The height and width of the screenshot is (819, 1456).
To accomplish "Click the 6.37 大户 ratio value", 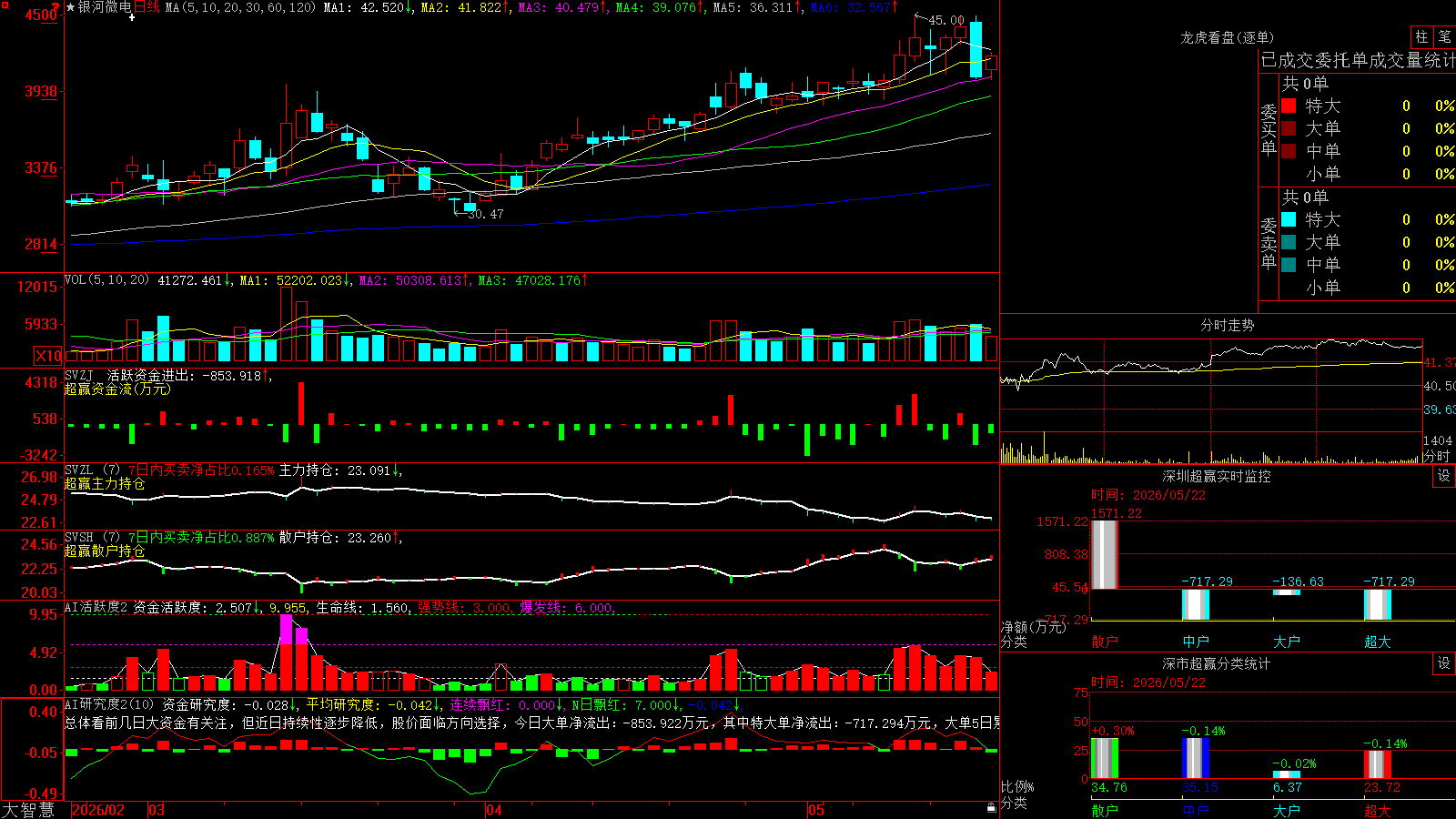I will [1287, 787].
